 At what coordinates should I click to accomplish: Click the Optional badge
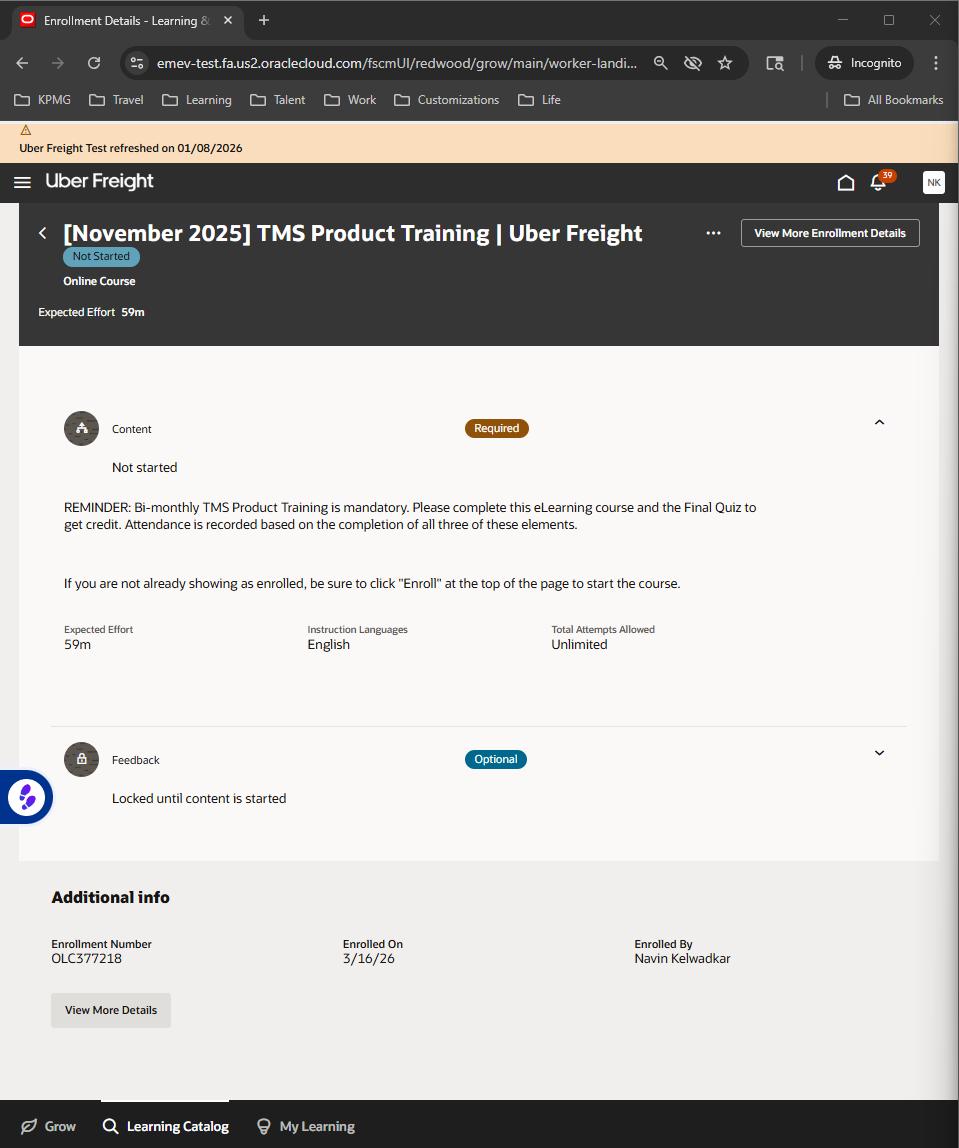pyautogui.click(x=496, y=759)
